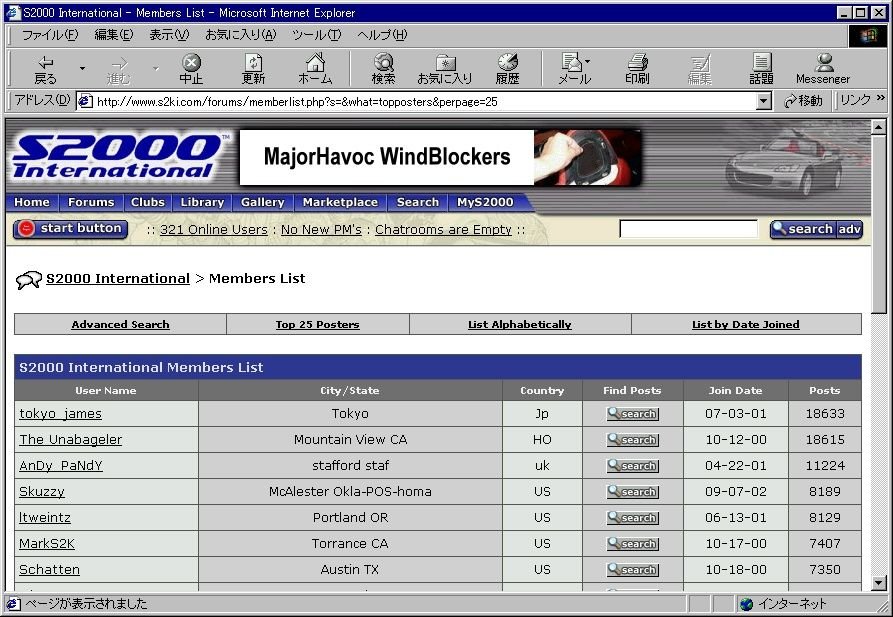
Task: Open the Top 25 Posters link
Action: tap(317, 325)
